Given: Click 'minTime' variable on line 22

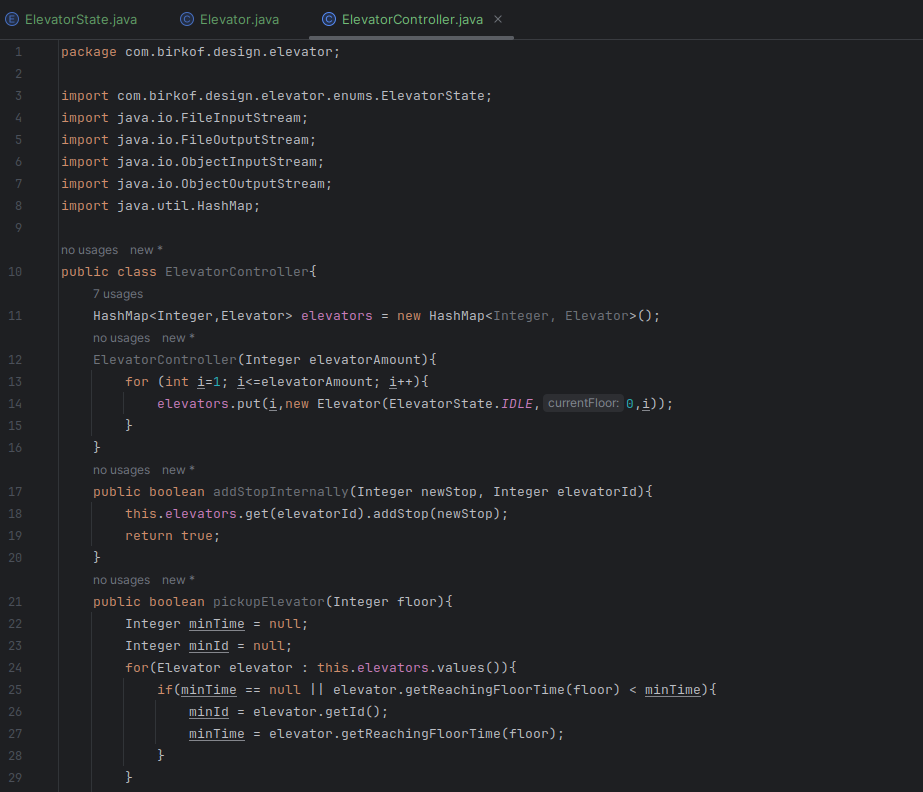Looking at the screenshot, I should click(x=217, y=624).
